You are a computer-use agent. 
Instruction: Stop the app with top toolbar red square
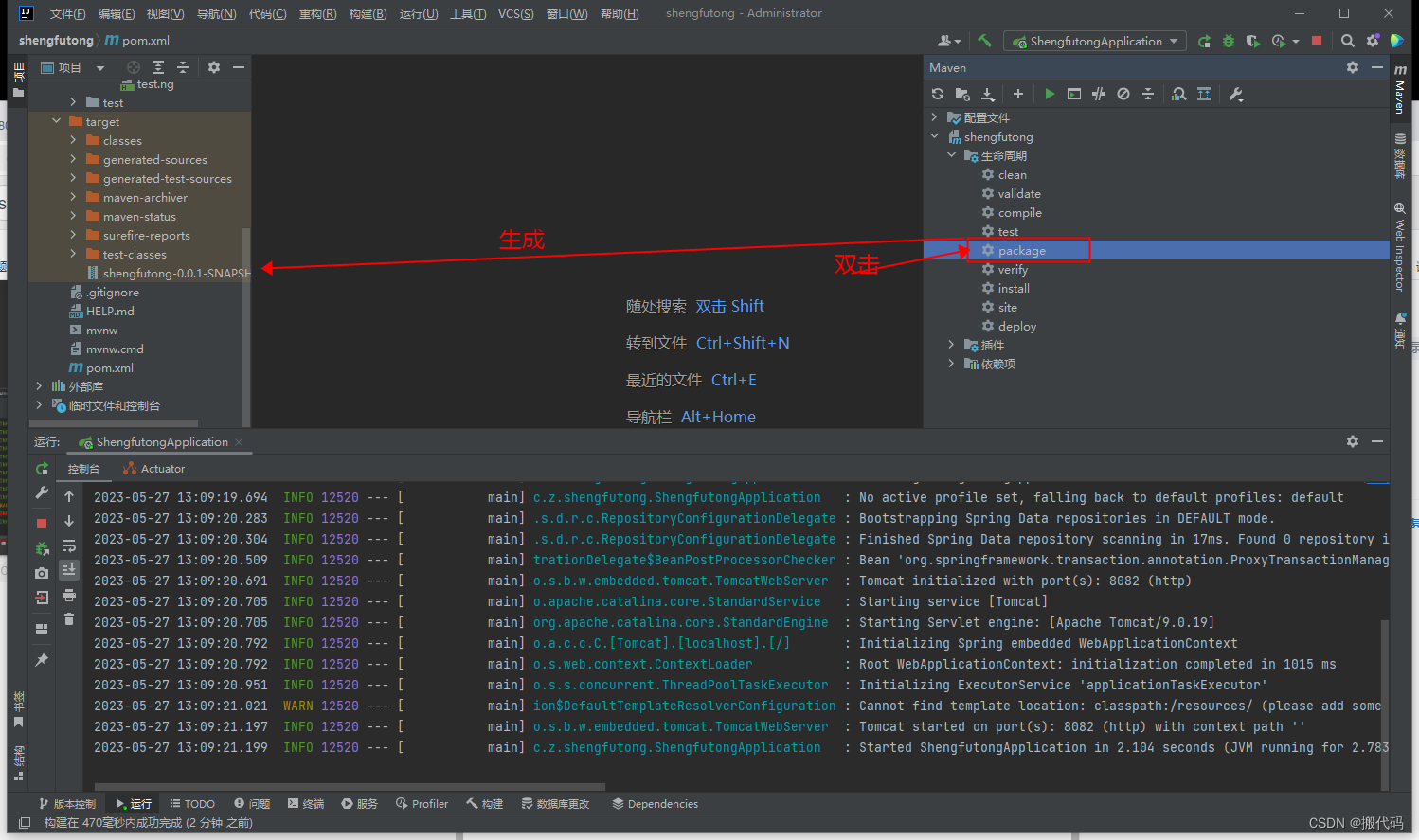click(1317, 41)
